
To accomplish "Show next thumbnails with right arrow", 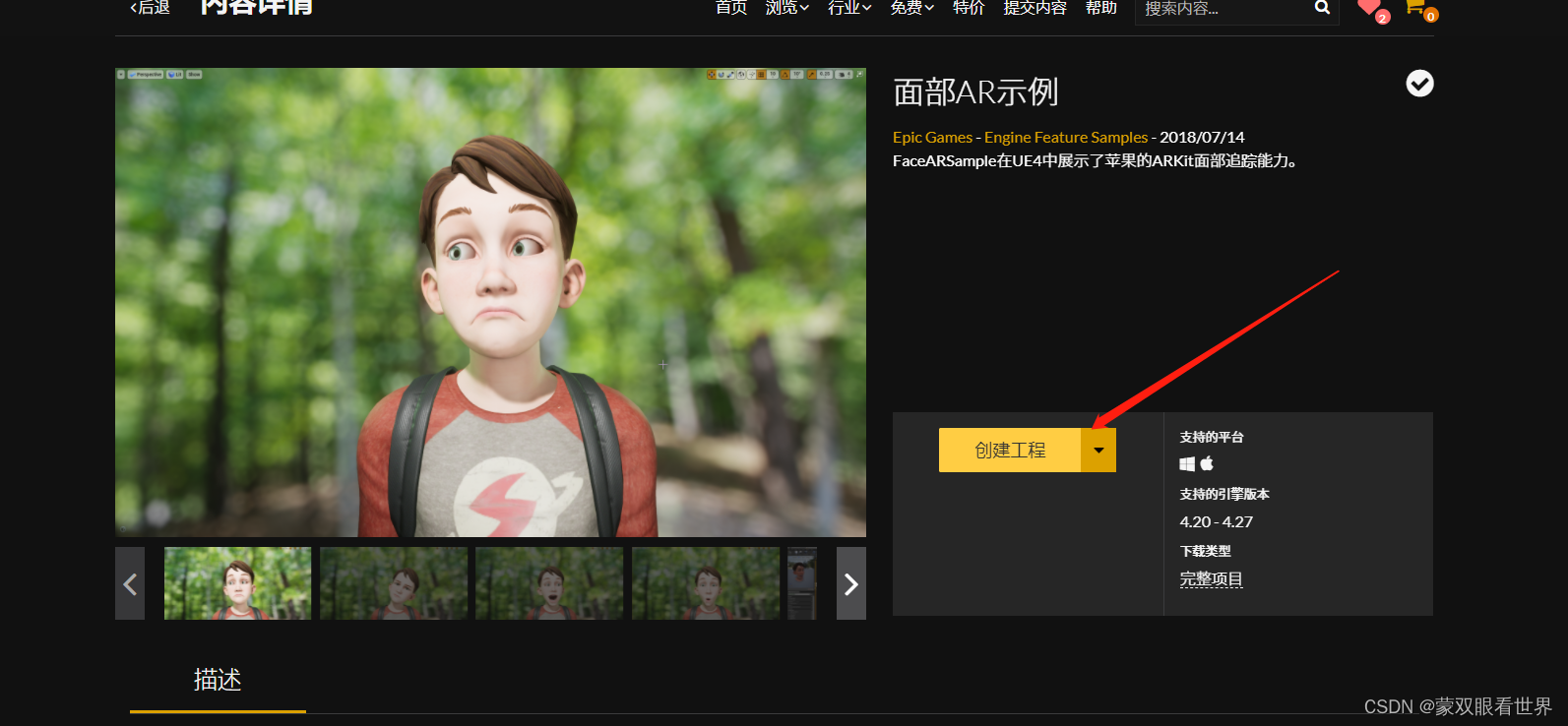I will (x=851, y=583).
